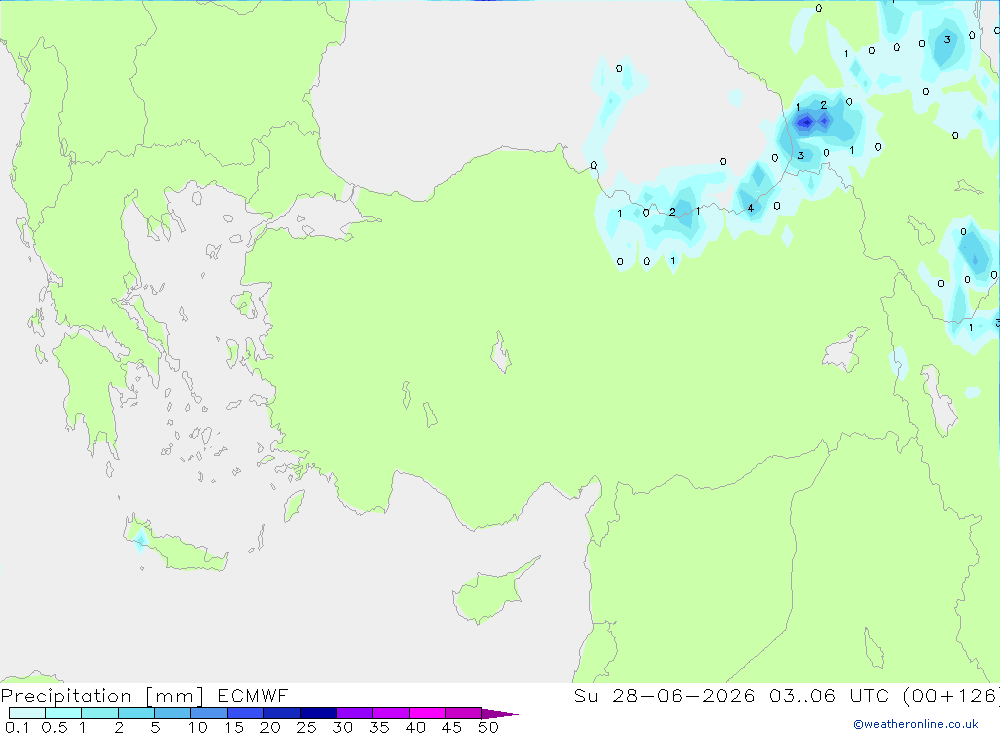
Task: Click the legend value label "15"
Action: click(234, 727)
